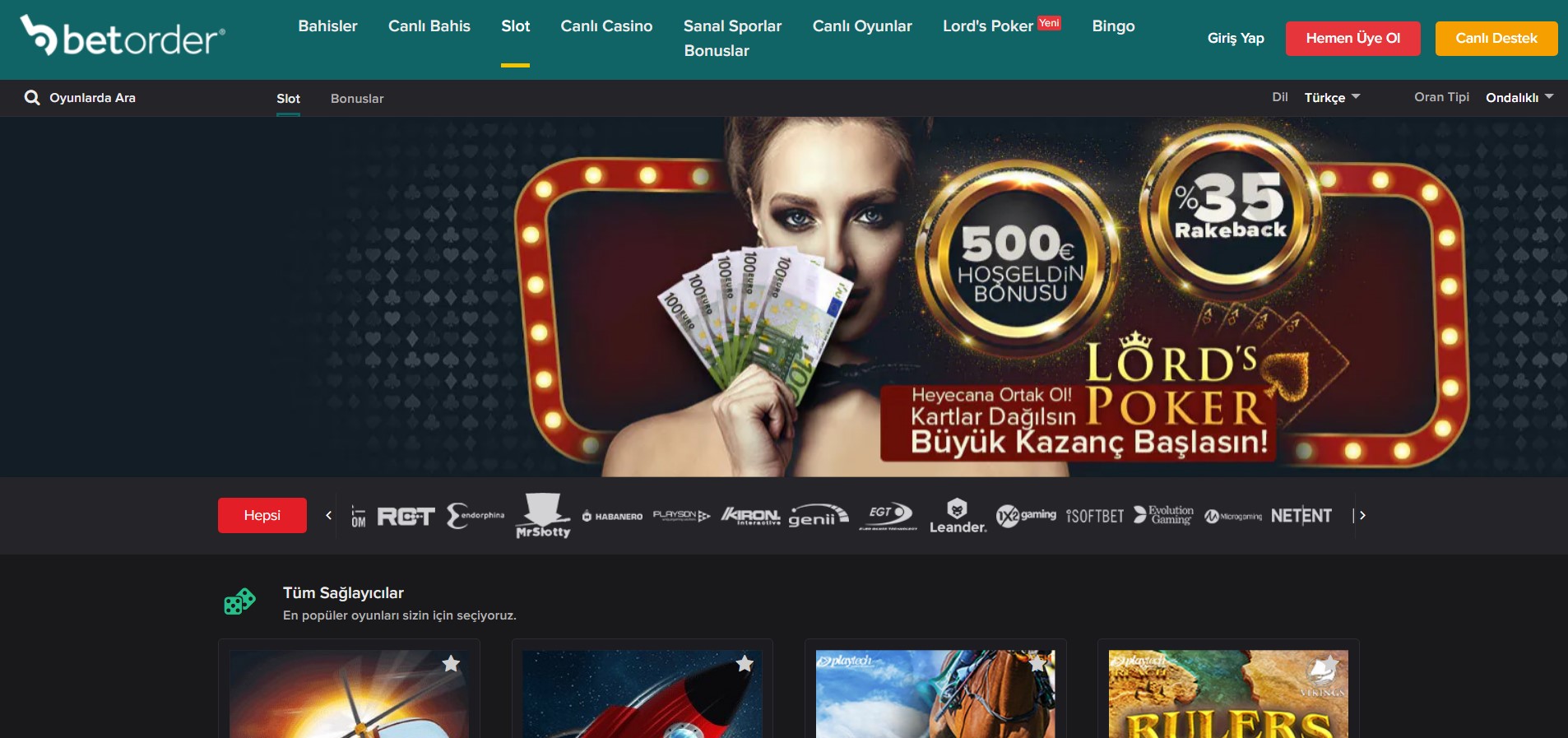
Task: Filter slots by Habanero provider
Action: [612, 516]
